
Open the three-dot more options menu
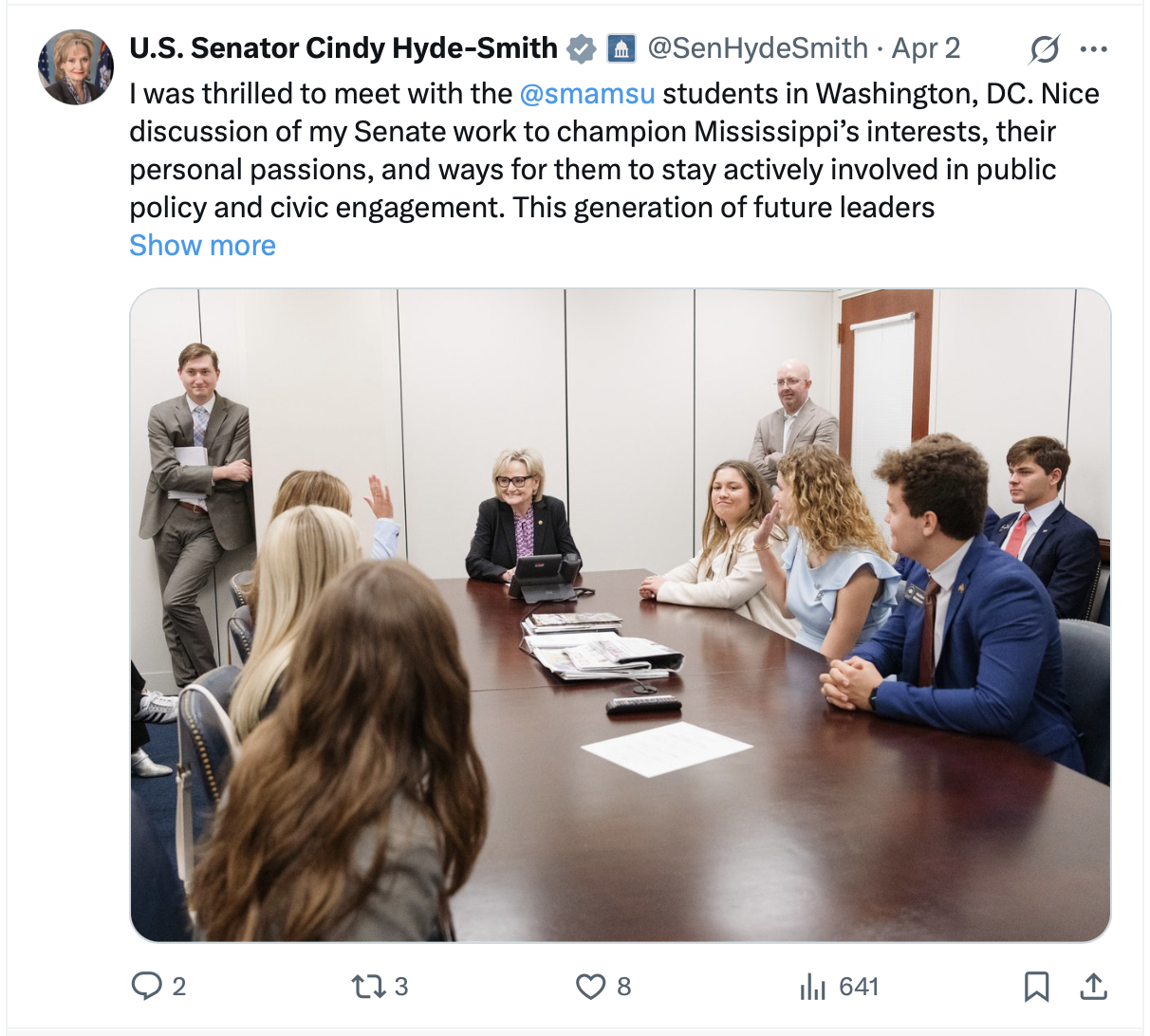1094,49
